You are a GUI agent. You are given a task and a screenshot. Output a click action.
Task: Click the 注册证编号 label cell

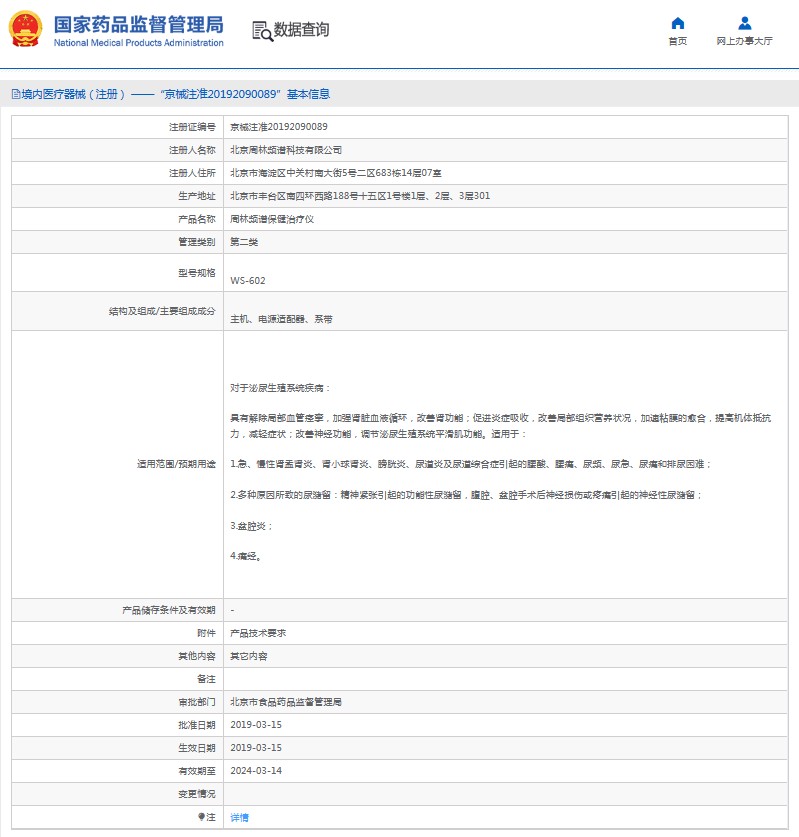pos(117,127)
